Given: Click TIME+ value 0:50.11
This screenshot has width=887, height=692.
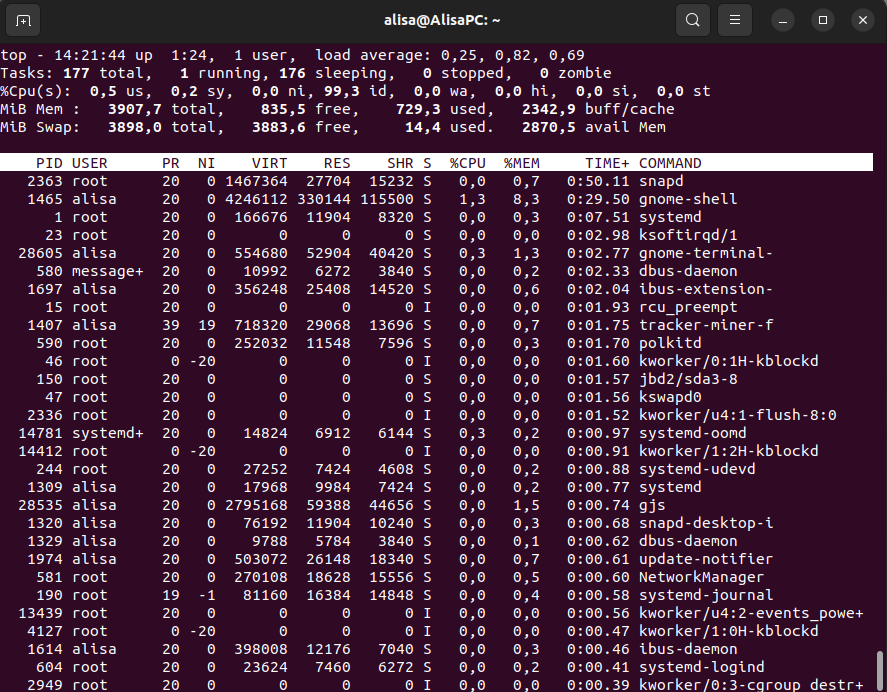Looking at the screenshot, I should (598, 181).
